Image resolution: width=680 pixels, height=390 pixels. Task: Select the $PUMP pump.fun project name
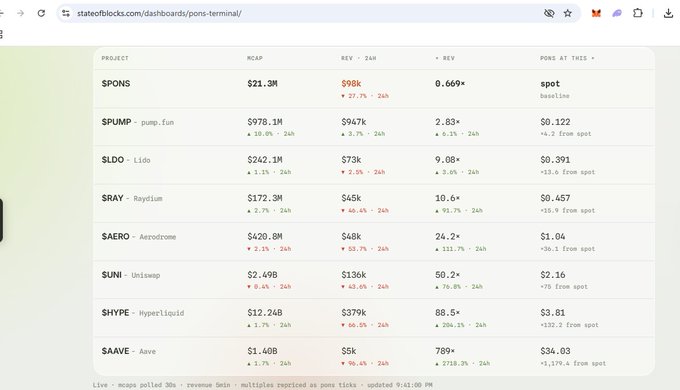click(137, 122)
